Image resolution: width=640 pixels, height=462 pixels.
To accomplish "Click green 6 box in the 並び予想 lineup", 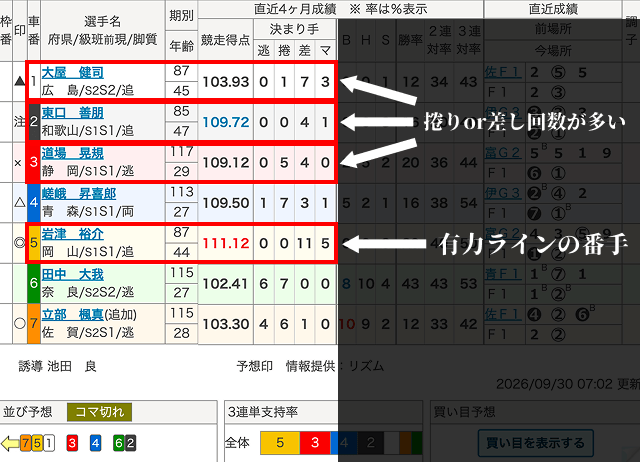I will coord(119,443).
